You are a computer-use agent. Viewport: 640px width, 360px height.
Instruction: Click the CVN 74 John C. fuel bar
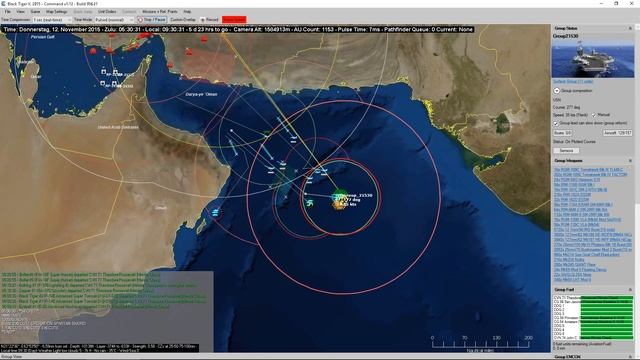[607, 338]
